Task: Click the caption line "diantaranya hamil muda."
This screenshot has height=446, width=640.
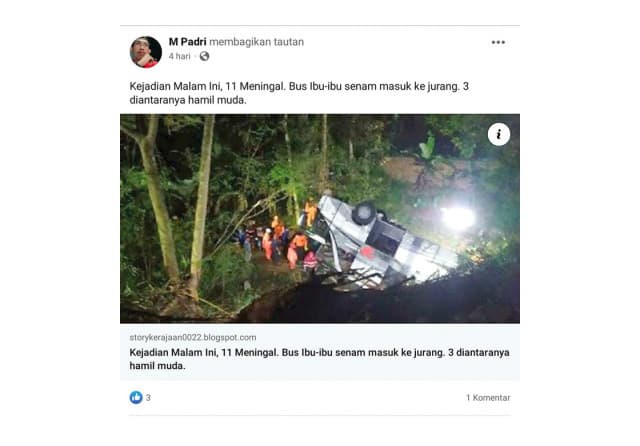Action: pyautogui.click(x=188, y=100)
